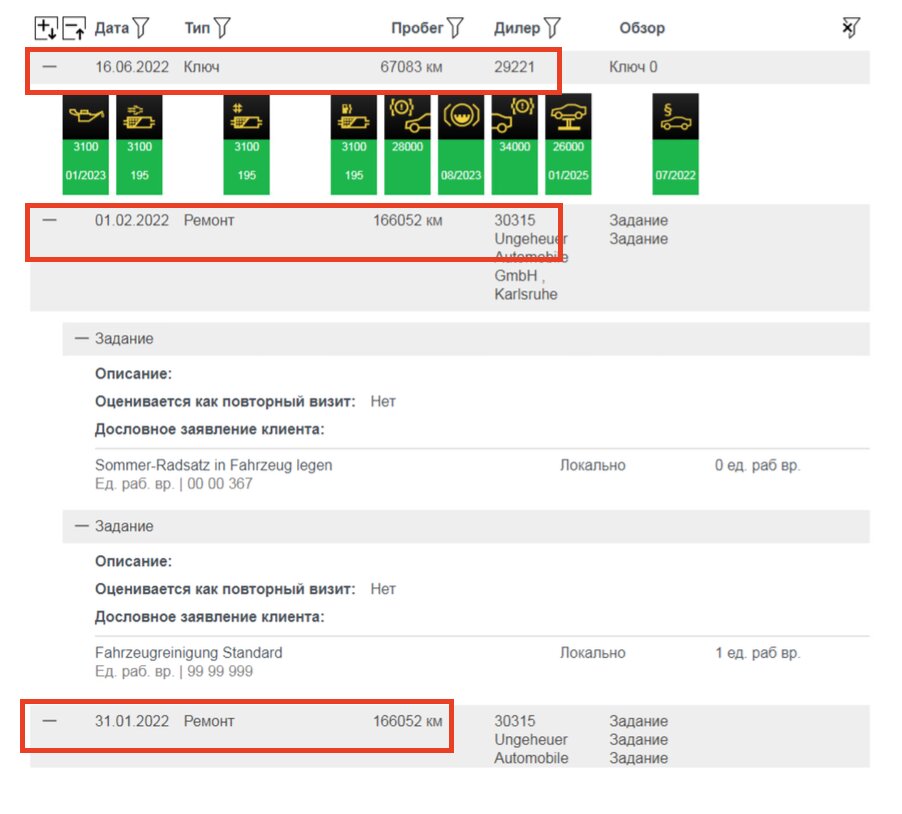Select the Fahrzeugreinigung Standard work item

coord(188,653)
